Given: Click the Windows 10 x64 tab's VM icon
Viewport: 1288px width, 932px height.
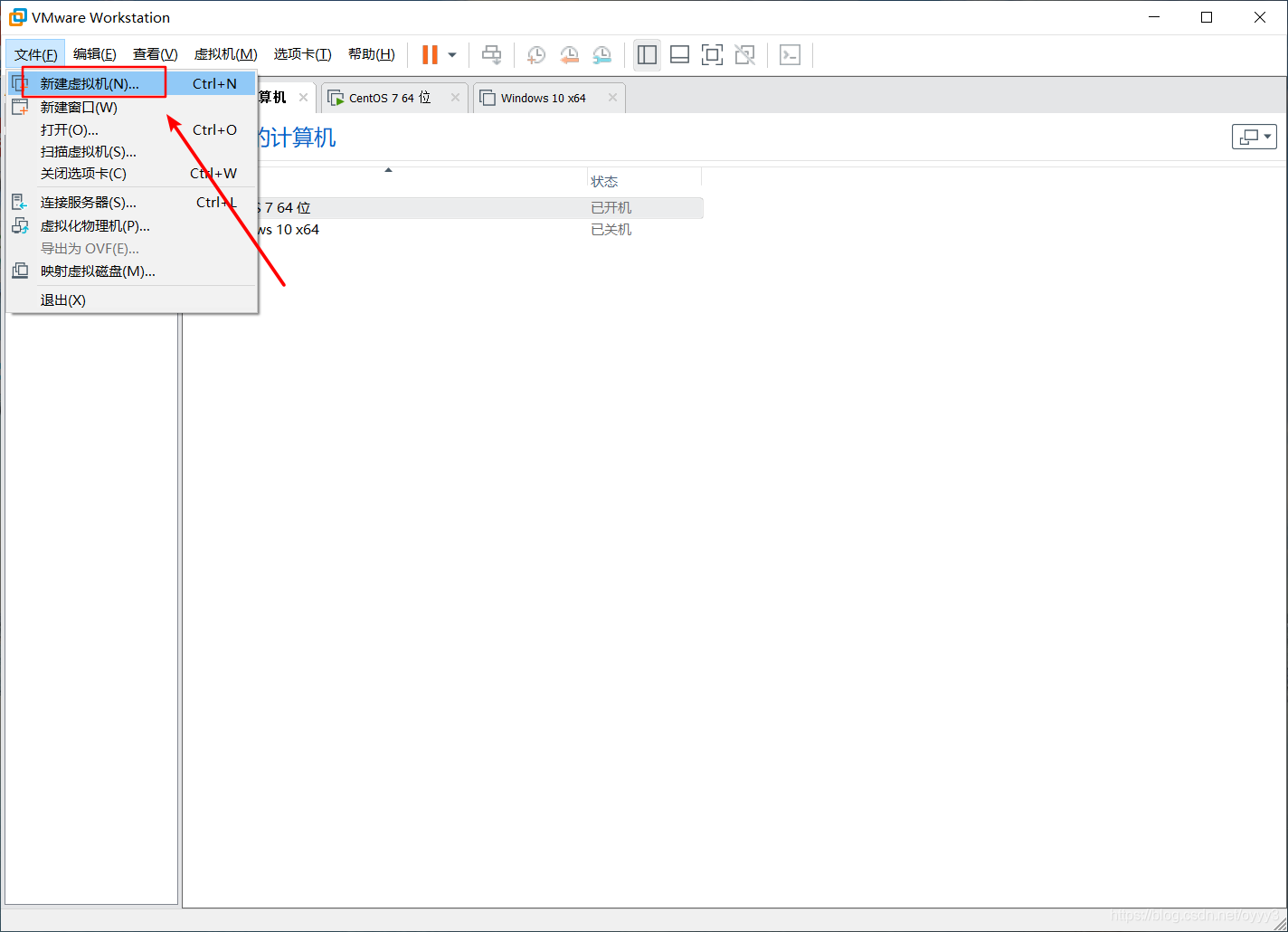Looking at the screenshot, I should (488, 98).
